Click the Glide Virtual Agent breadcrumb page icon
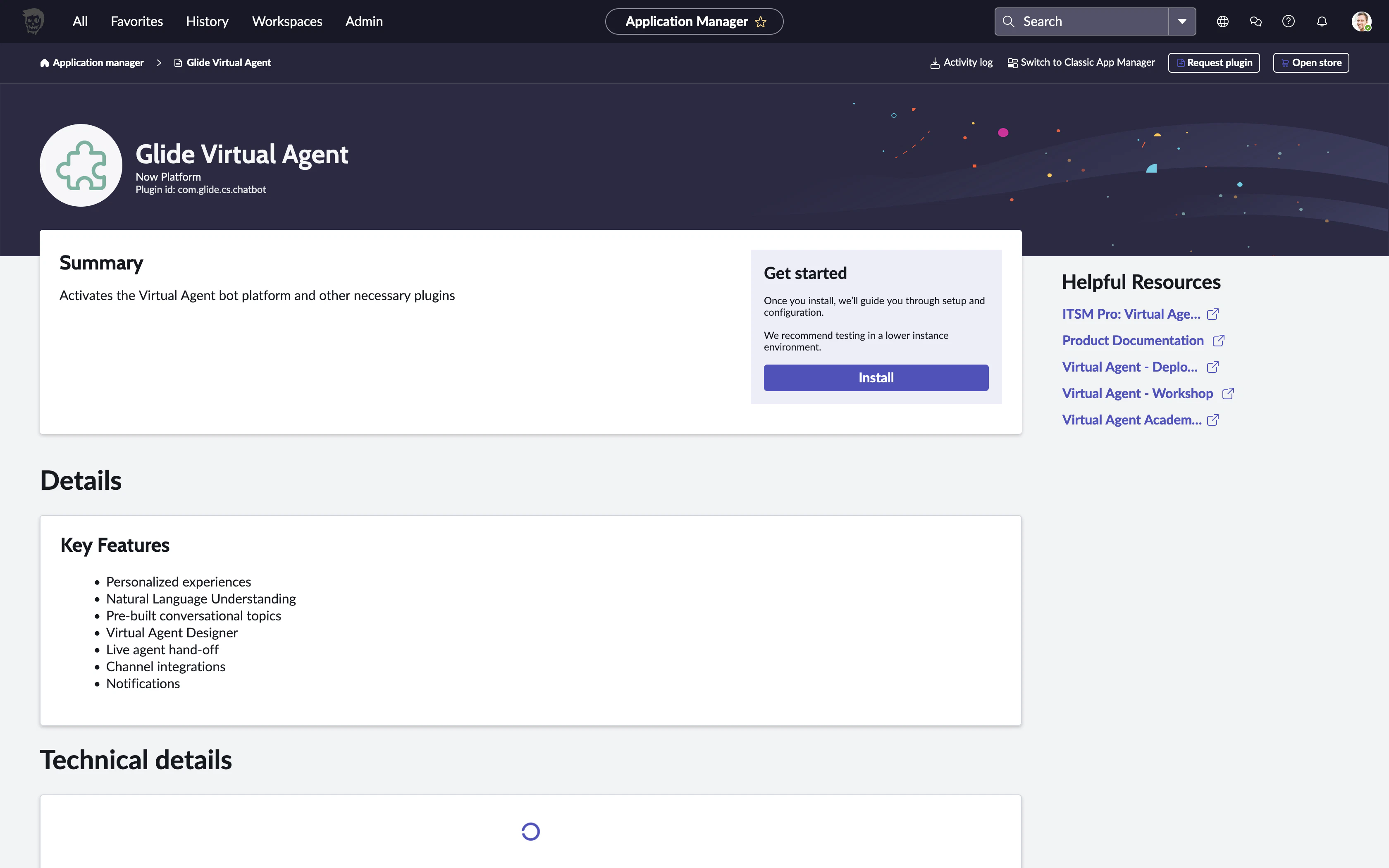Viewport: 1389px width, 868px height. [178, 62]
